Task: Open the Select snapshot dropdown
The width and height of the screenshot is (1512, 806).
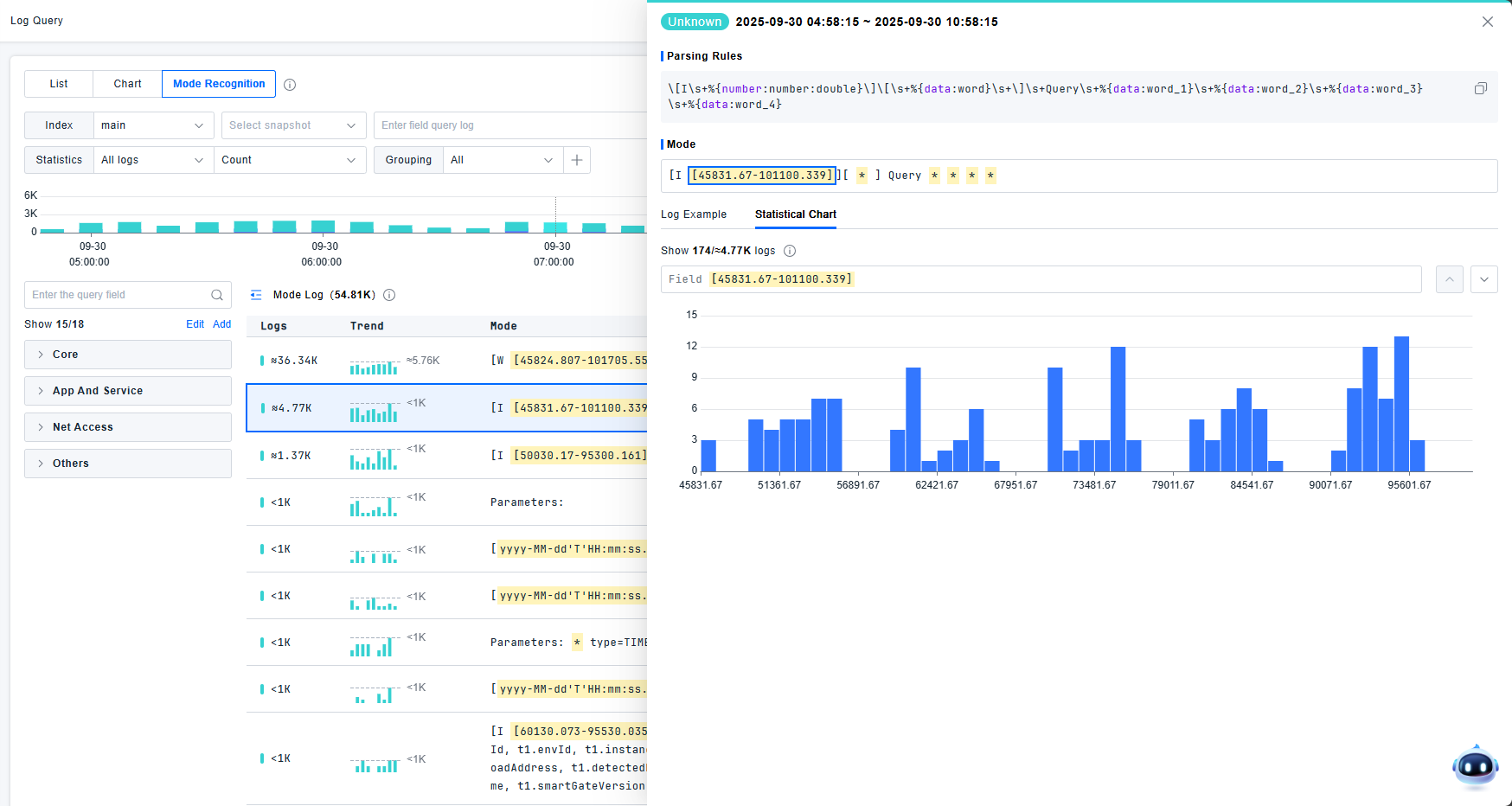Action: click(292, 125)
